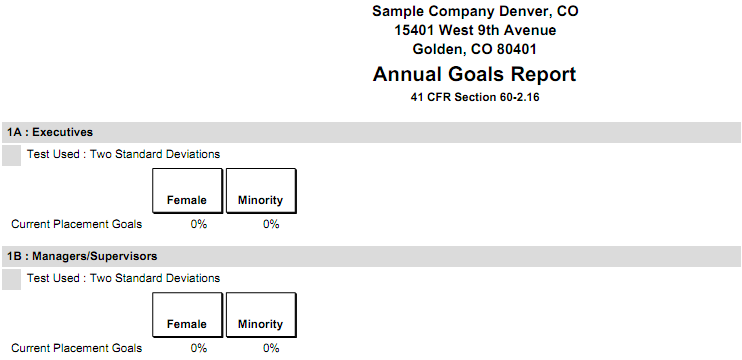Click the Female box under Managers/Supervisors

click(x=187, y=315)
